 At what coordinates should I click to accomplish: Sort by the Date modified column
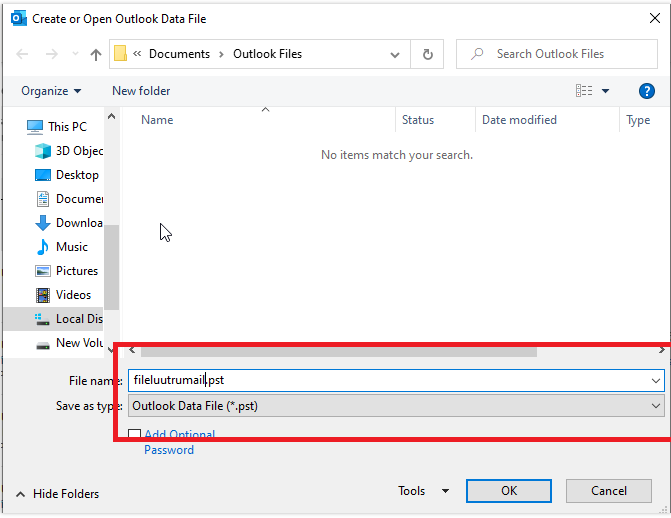(519, 120)
